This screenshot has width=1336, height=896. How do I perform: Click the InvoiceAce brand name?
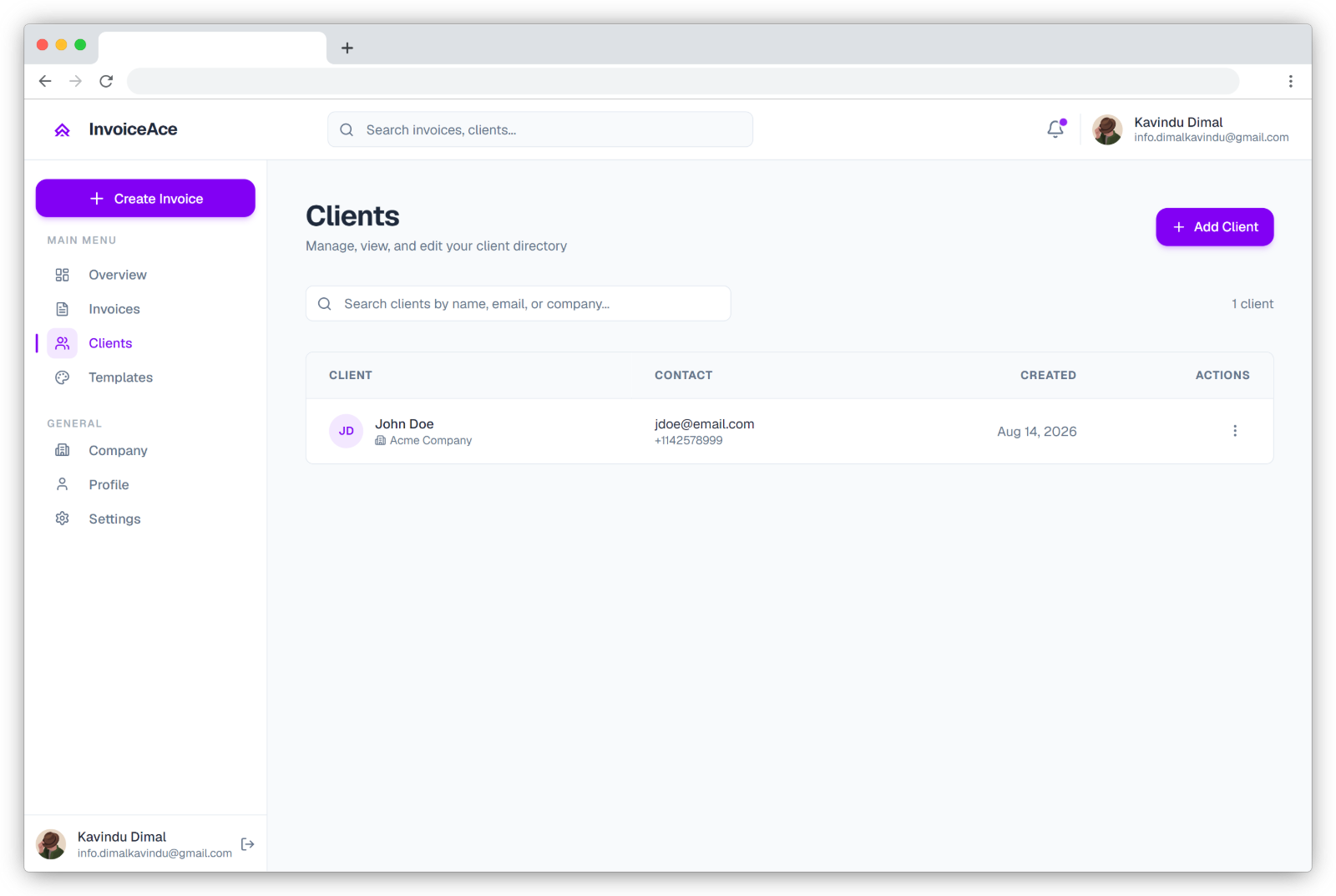click(x=133, y=129)
